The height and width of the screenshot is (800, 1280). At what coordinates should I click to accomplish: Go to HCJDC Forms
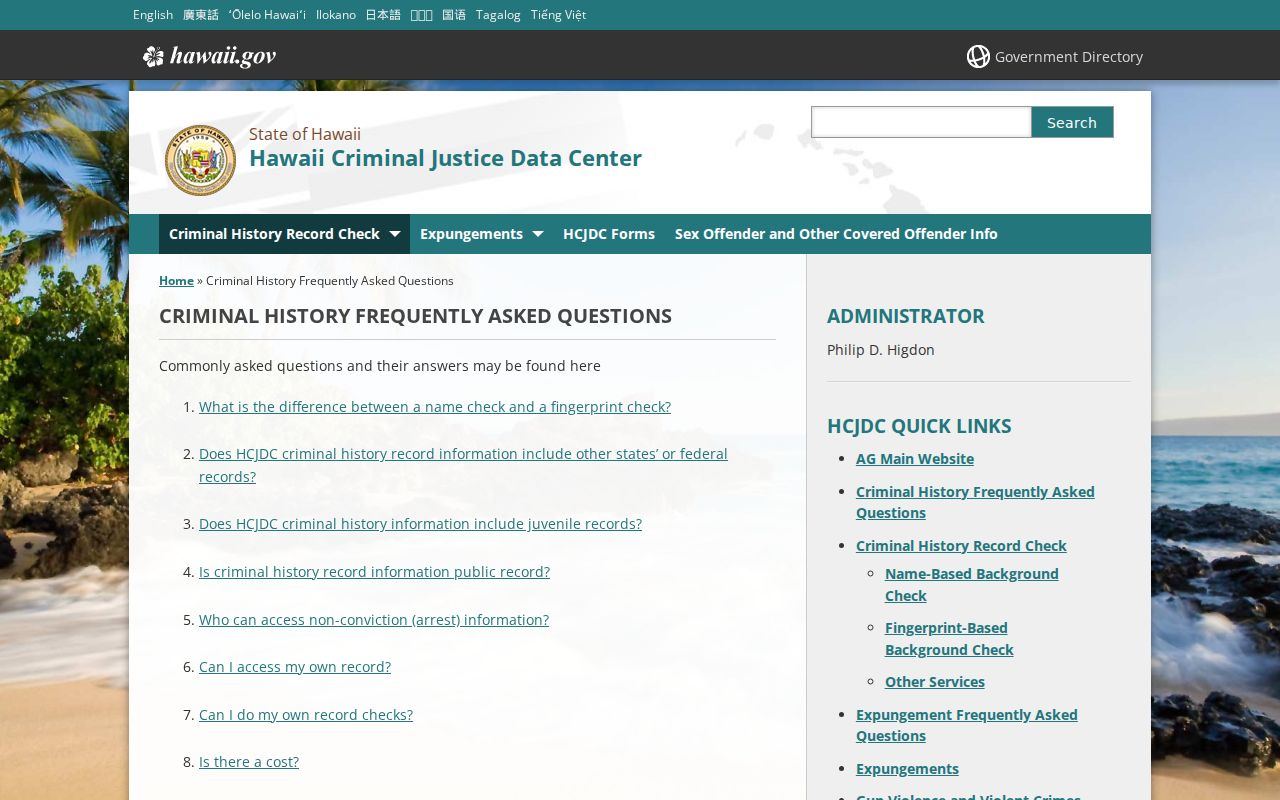(x=609, y=234)
